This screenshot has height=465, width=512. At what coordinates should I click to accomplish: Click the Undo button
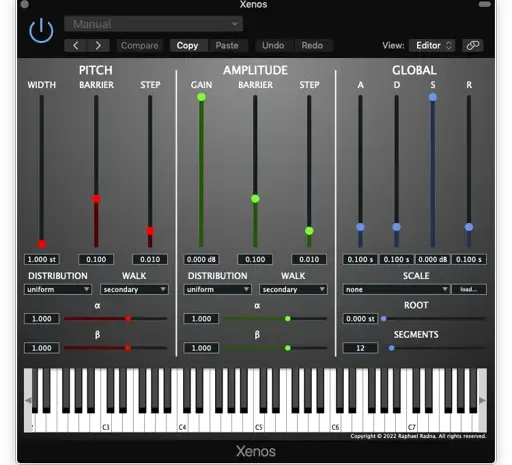pyautogui.click(x=273, y=45)
